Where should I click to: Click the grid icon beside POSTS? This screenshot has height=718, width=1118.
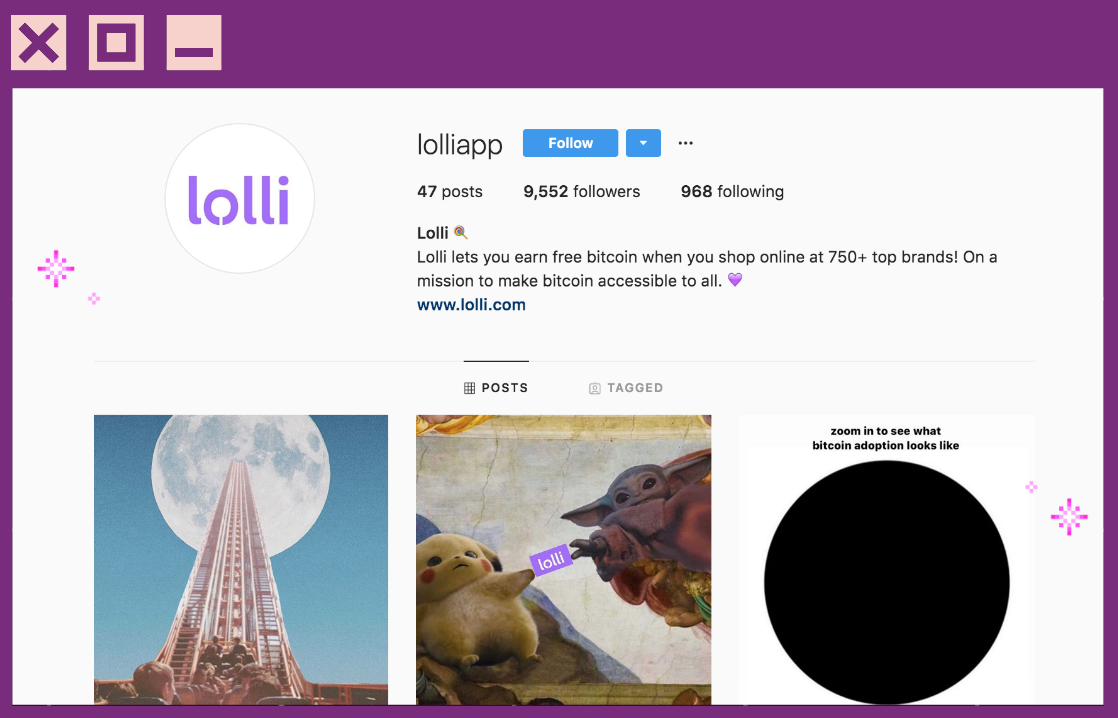[x=469, y=388]
